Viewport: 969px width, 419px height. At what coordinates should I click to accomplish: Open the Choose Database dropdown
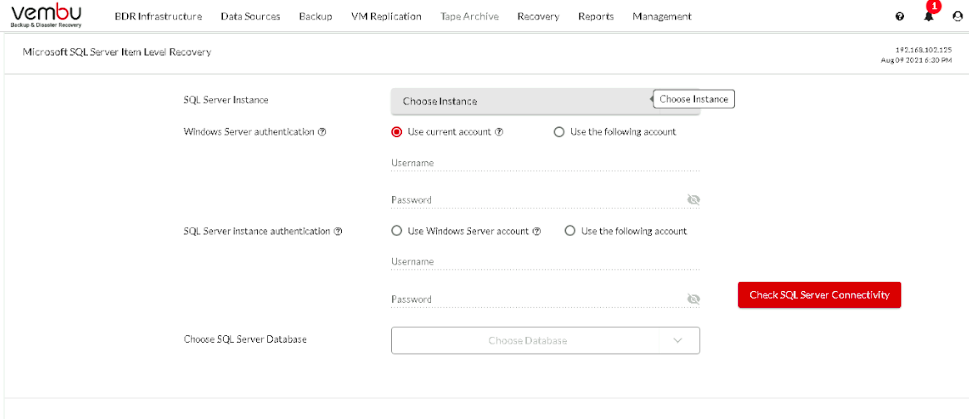(x=545, y=341)
